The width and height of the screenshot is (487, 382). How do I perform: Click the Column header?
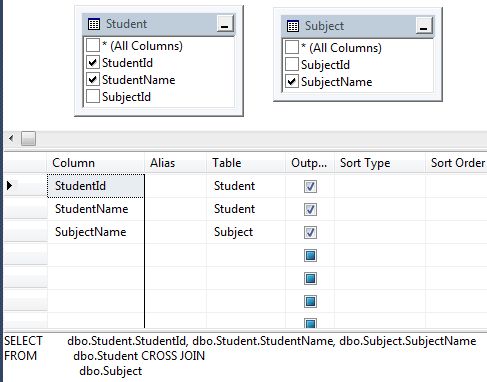click(x=96, y=163)
